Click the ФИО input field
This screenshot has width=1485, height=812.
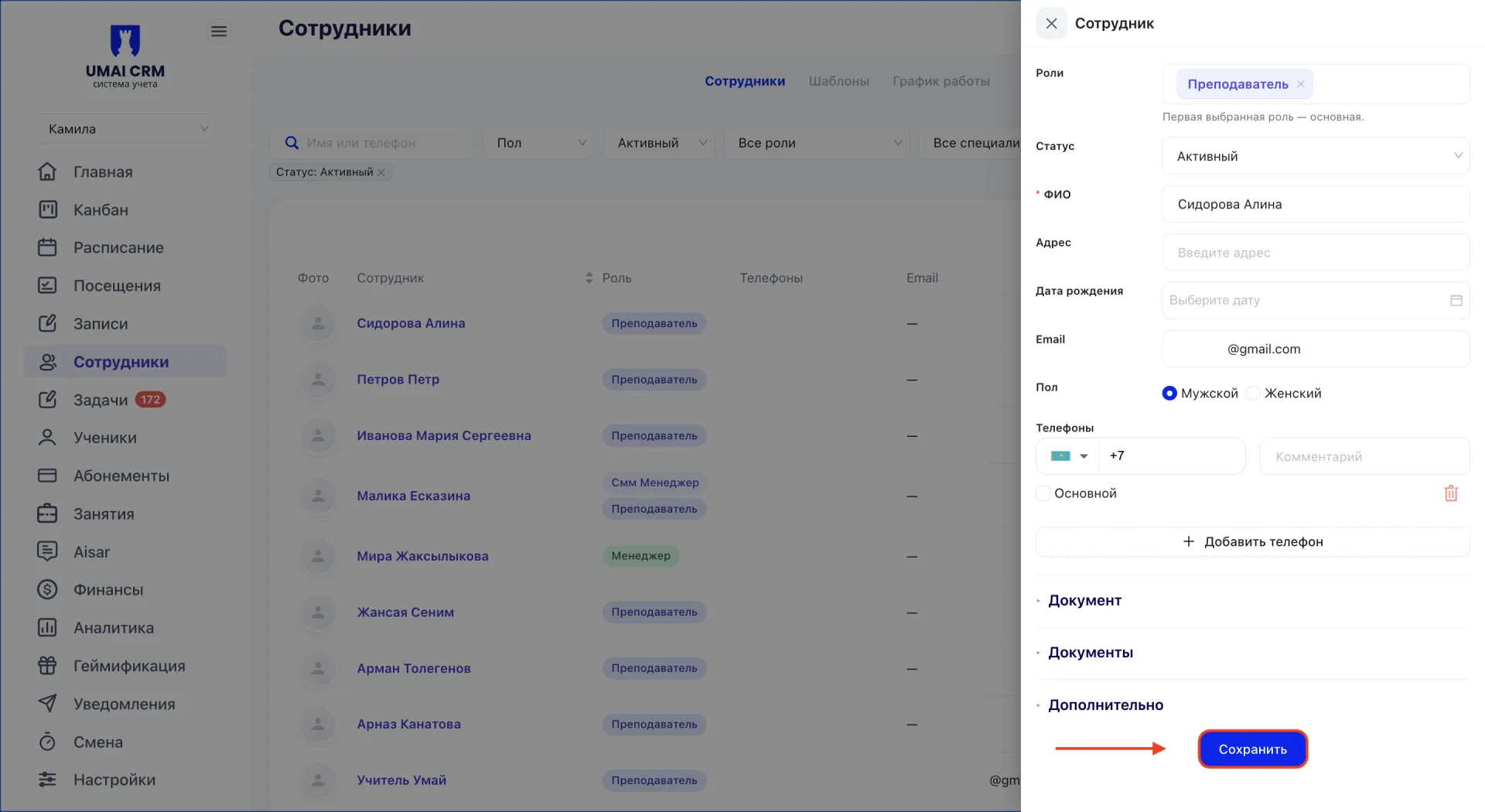(1316, 204)
